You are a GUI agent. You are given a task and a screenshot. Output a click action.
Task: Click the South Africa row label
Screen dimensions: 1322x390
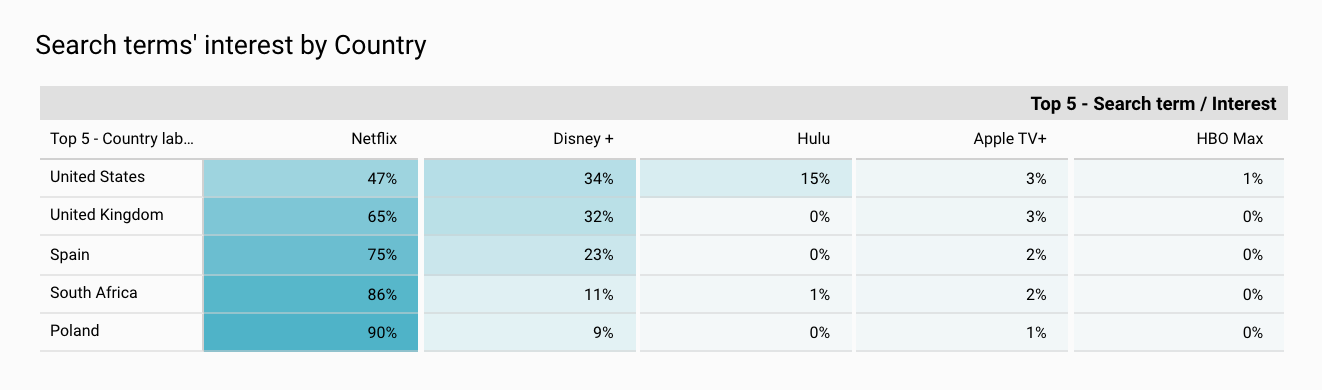pos(94,293)
